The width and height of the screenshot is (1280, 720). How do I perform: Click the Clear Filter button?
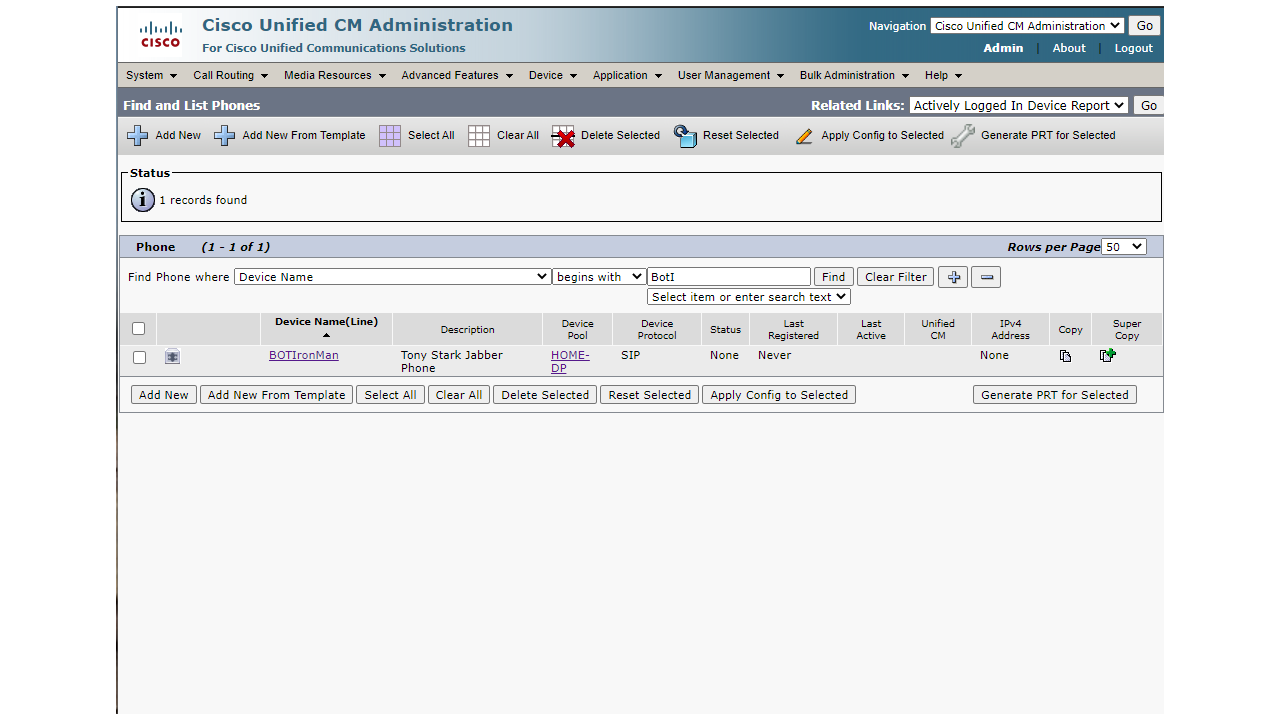pos(896,277)
